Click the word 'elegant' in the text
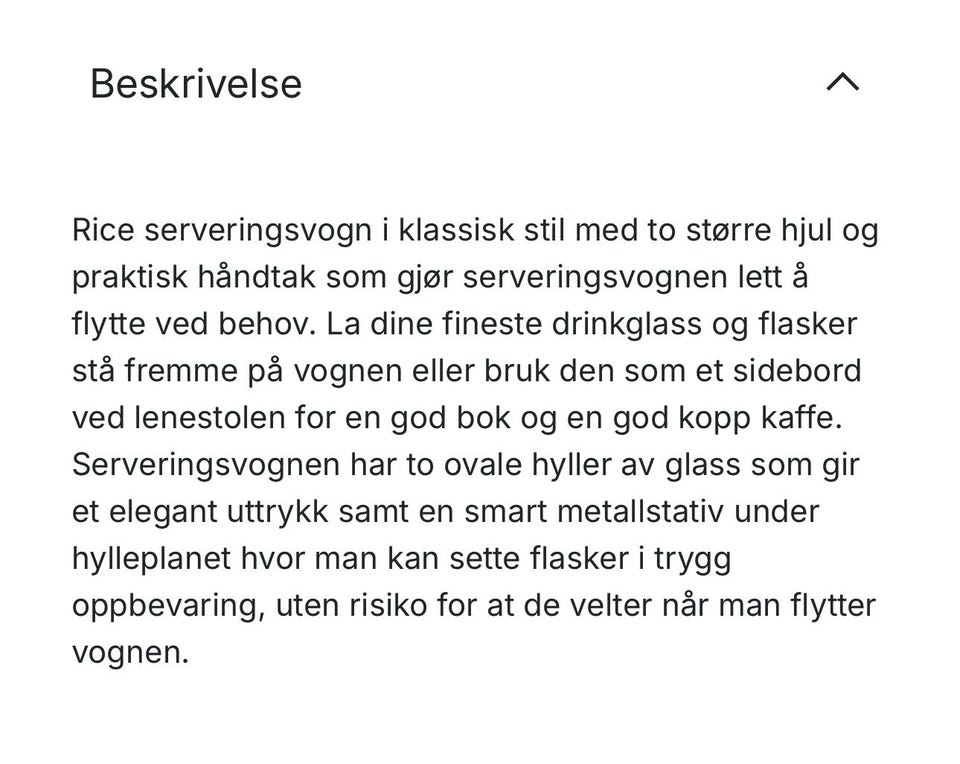 click(163, 512)
